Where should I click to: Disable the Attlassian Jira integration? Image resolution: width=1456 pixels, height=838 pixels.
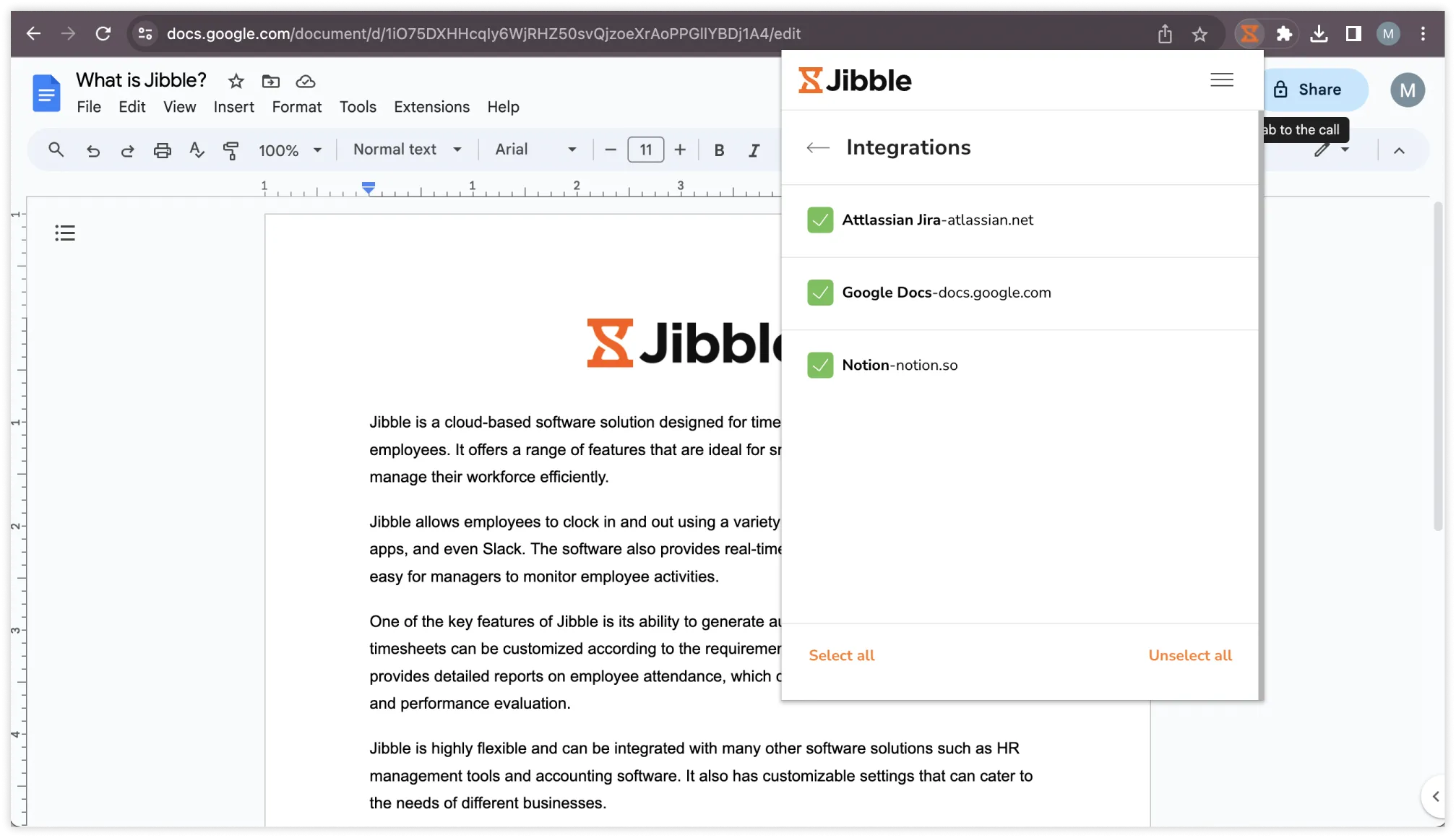tap(820, 220)
